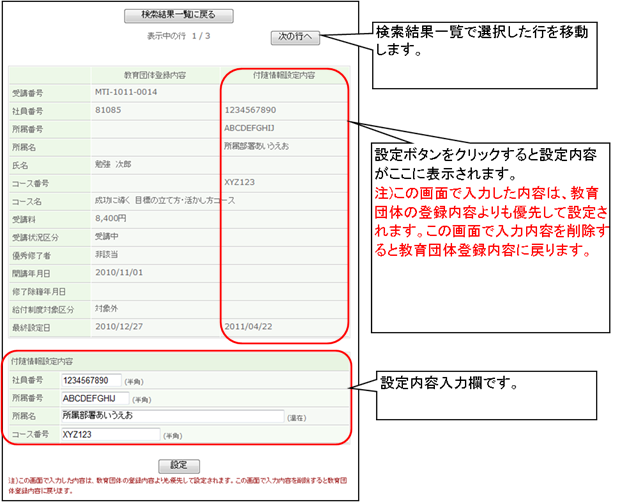Select the 所属名 text input field
Image resolution: width=620 pixels, height=502 pixels.
click(x=172, y=415)
